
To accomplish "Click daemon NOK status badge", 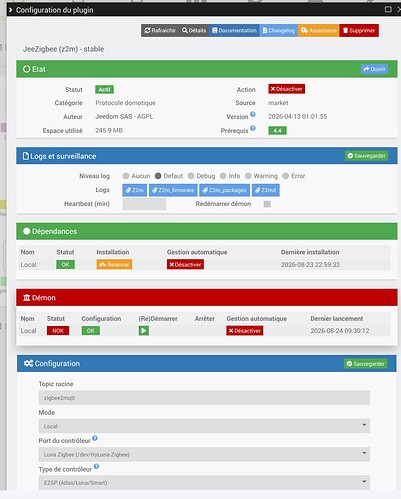I will (x=58, y=331).
